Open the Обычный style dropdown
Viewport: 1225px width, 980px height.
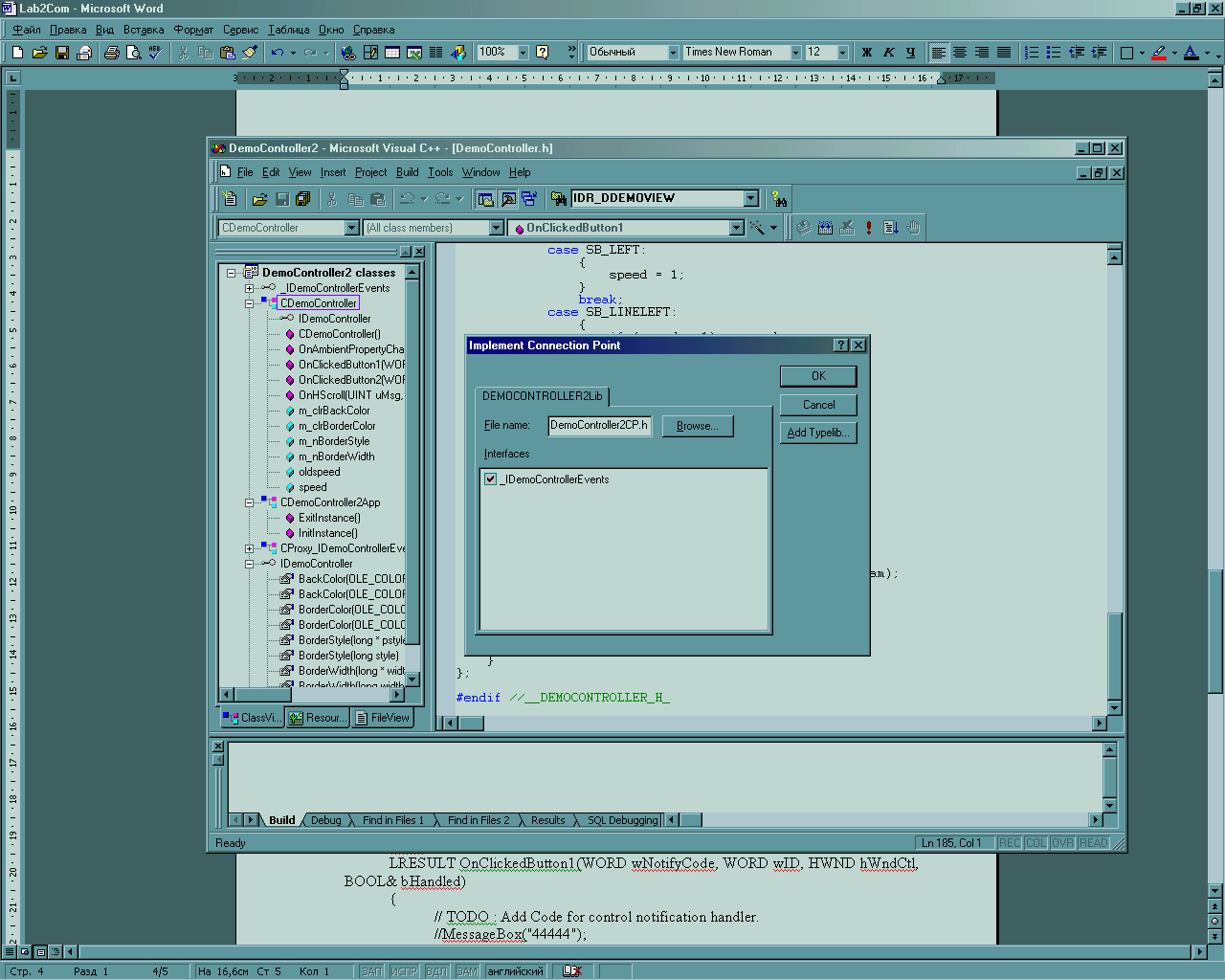click(x=673, y=53)
